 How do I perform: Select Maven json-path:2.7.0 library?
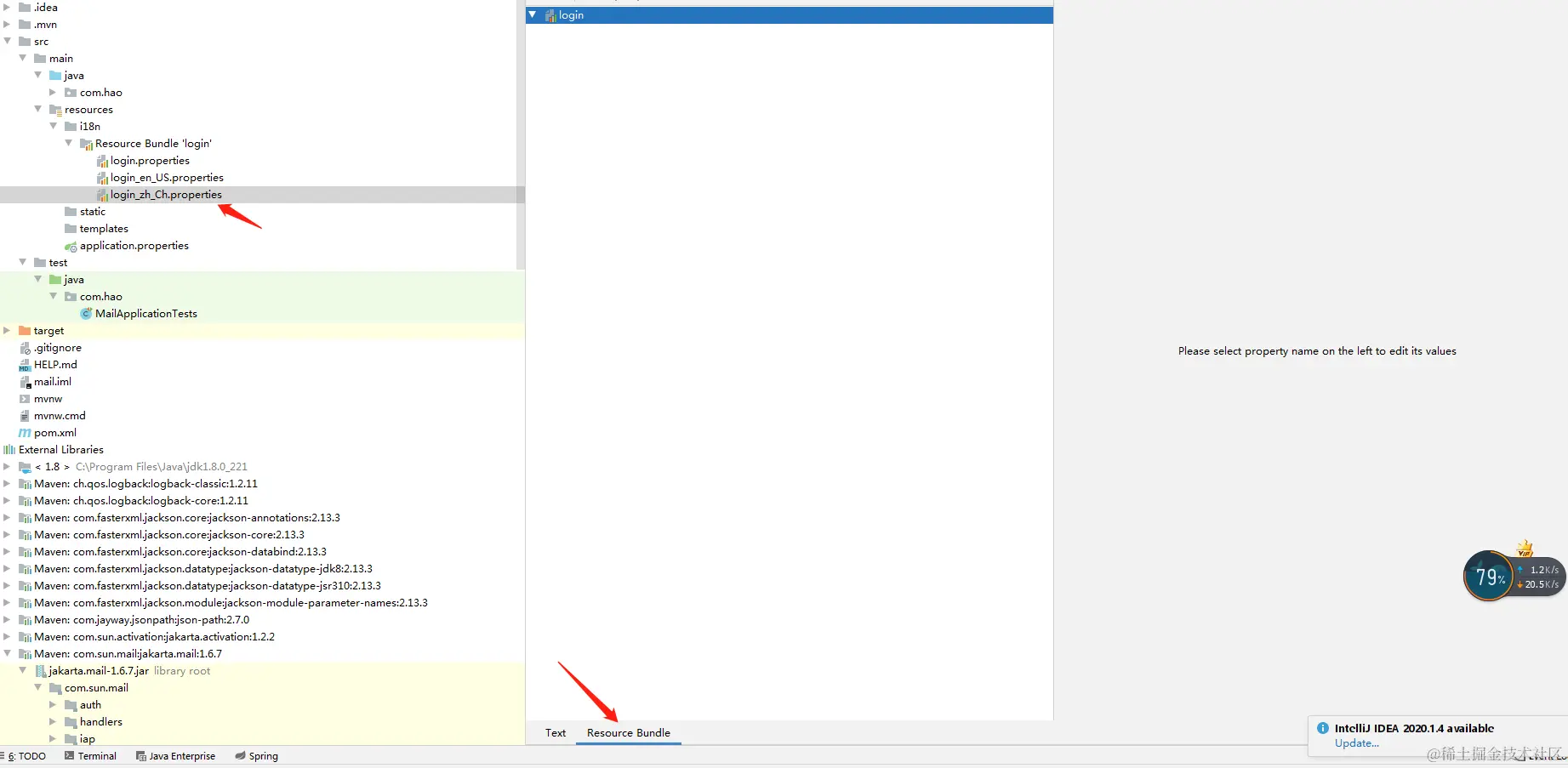[142, 620]
